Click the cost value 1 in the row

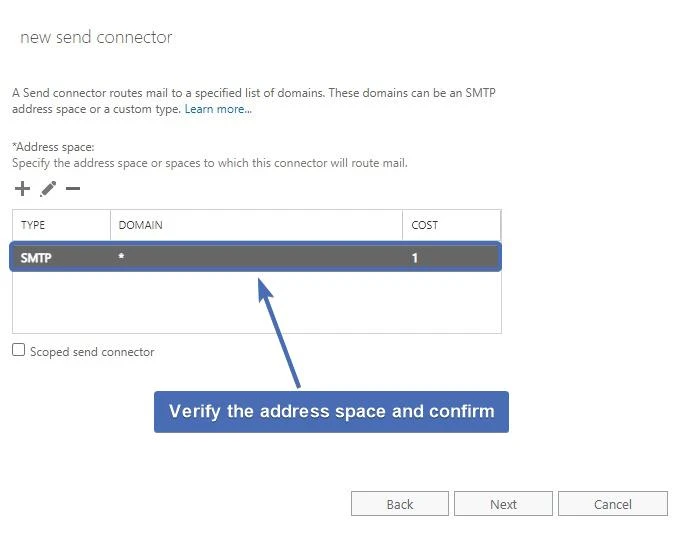click(415, 258)
